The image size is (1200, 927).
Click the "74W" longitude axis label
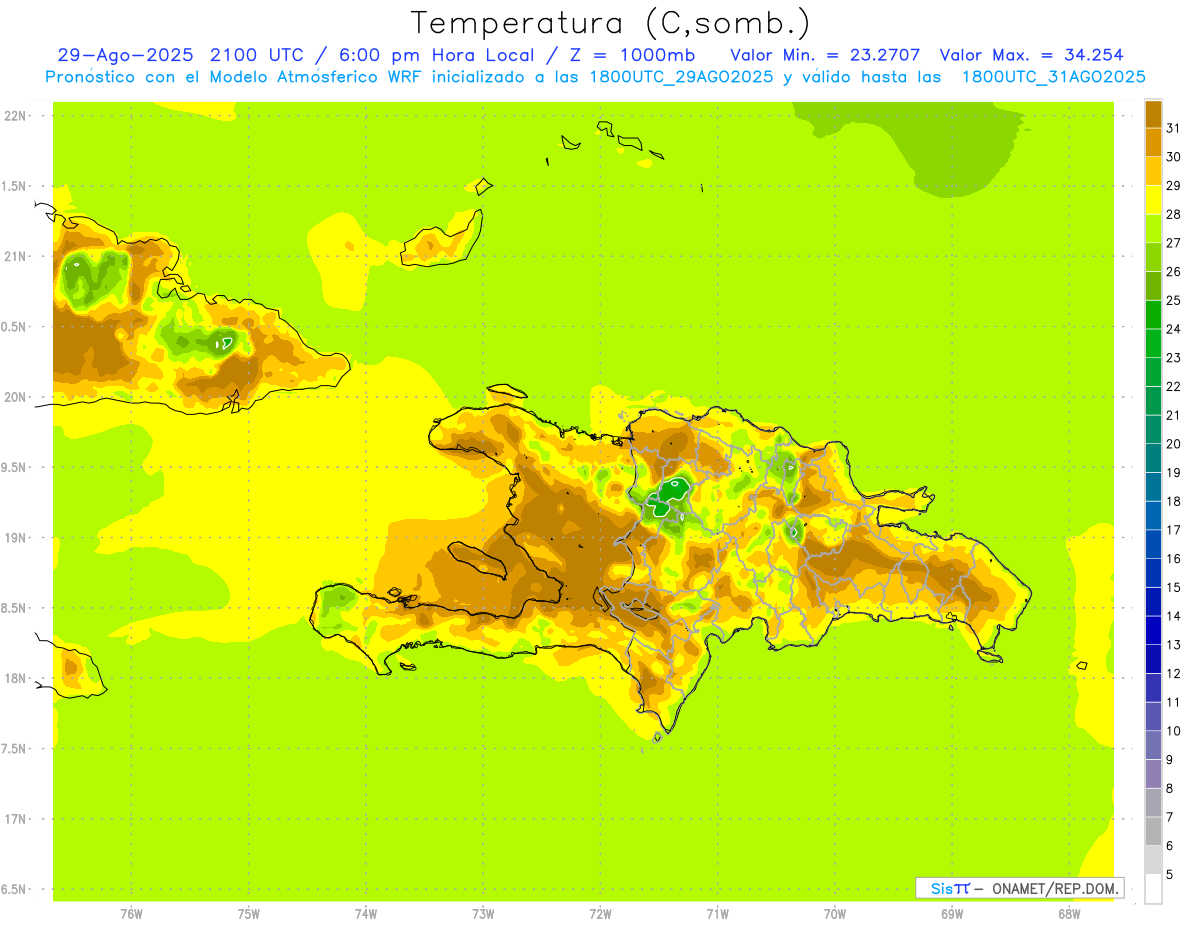coord(366,914)
